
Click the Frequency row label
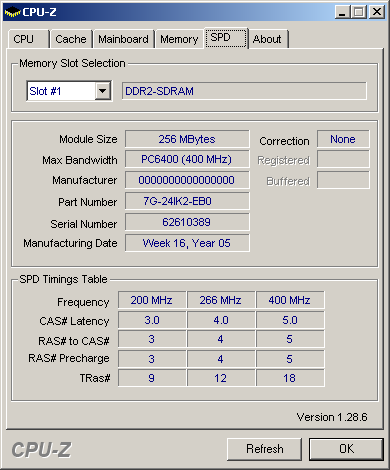(x=83, y=302)
